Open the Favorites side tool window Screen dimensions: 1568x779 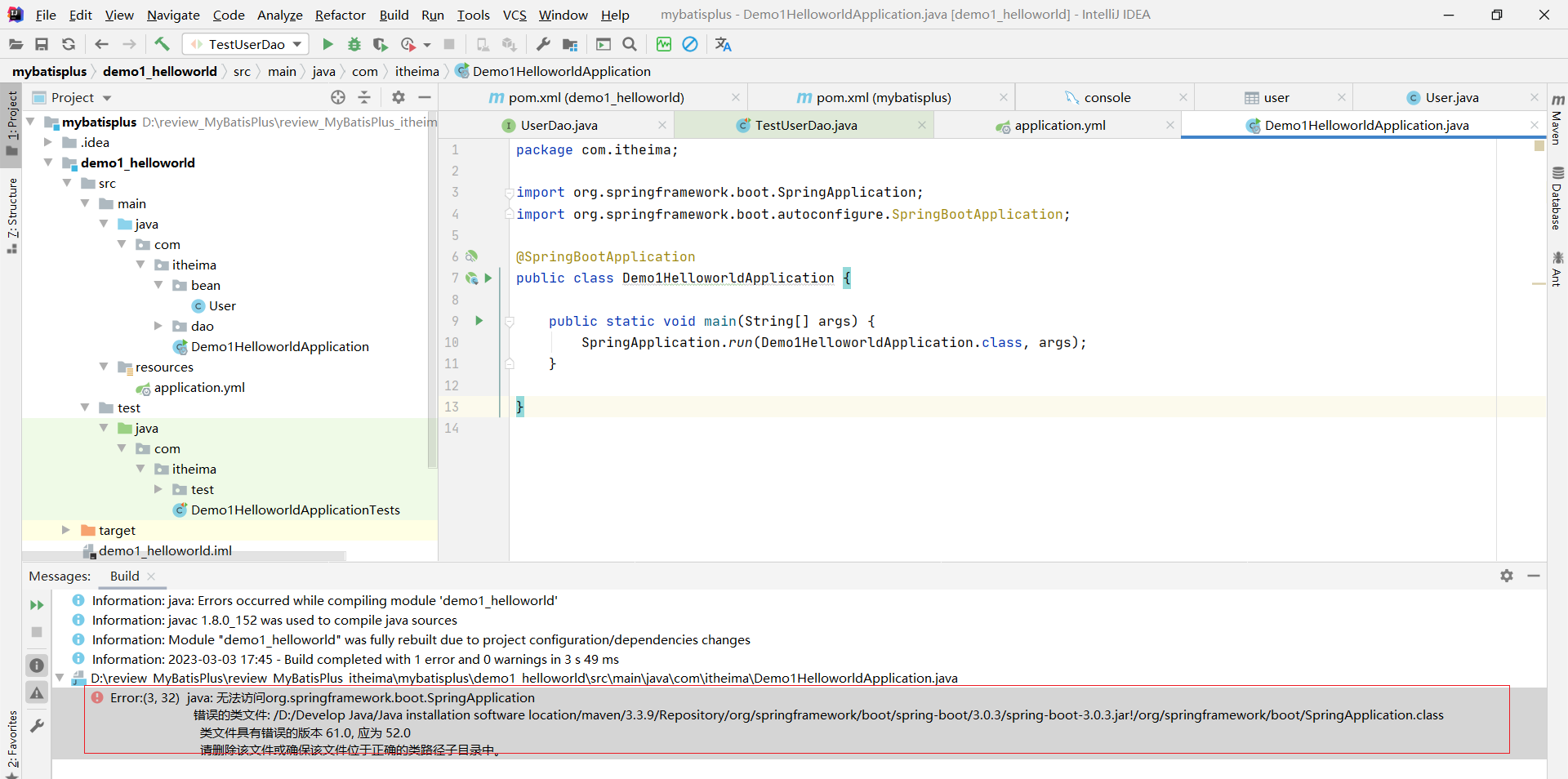click(12, 744)
